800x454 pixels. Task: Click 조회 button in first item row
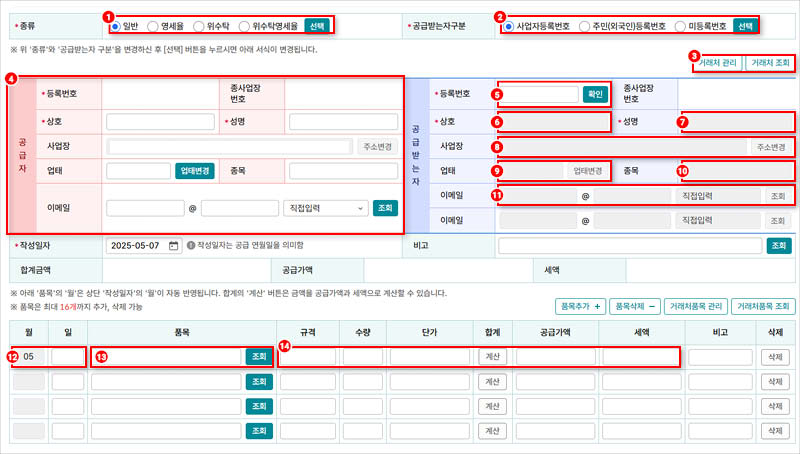click(259, 357)
